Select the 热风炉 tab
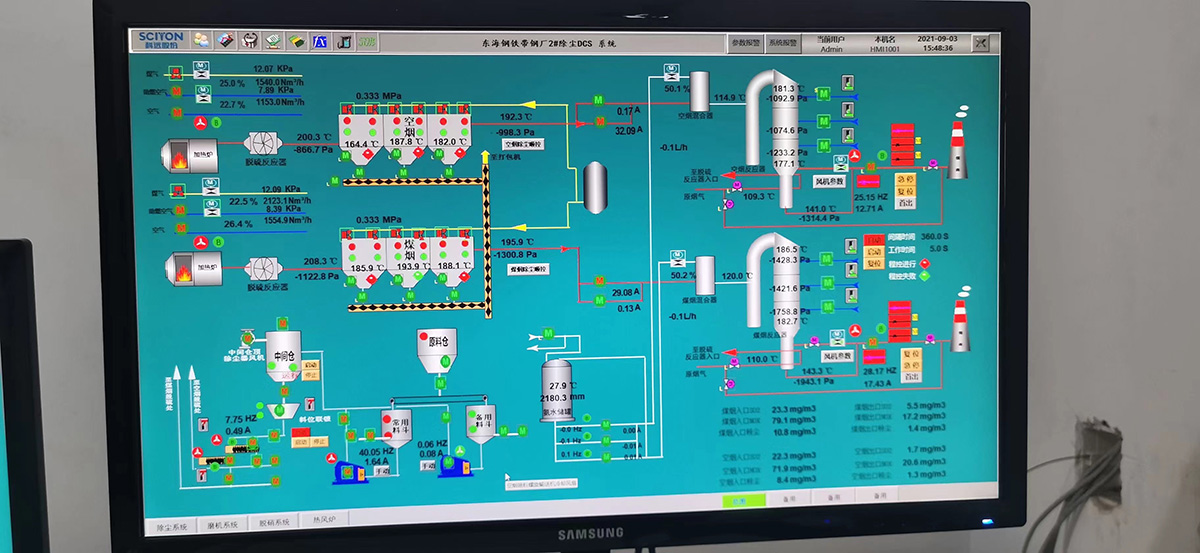Viewport: 1200px width, 553px height. [326, 521]
